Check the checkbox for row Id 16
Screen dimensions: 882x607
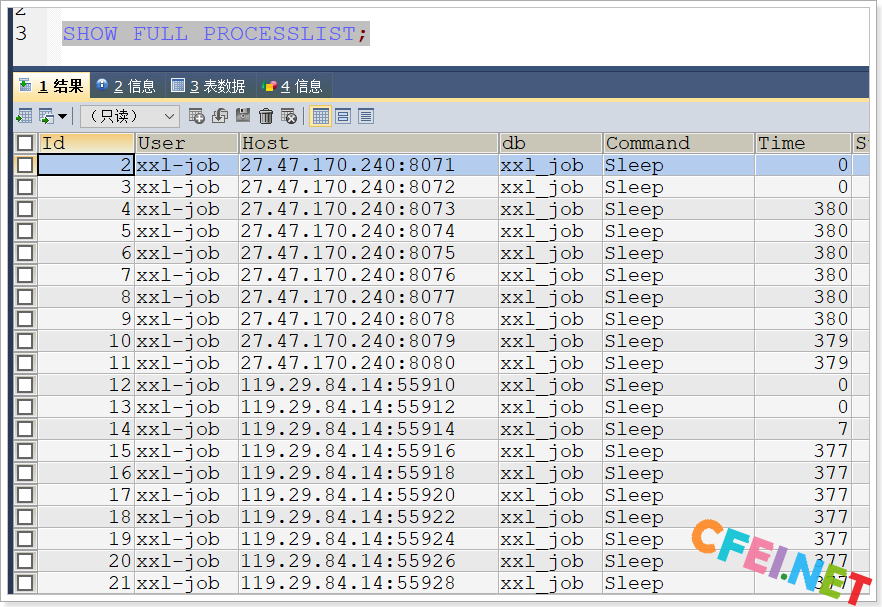coord(25,473)
